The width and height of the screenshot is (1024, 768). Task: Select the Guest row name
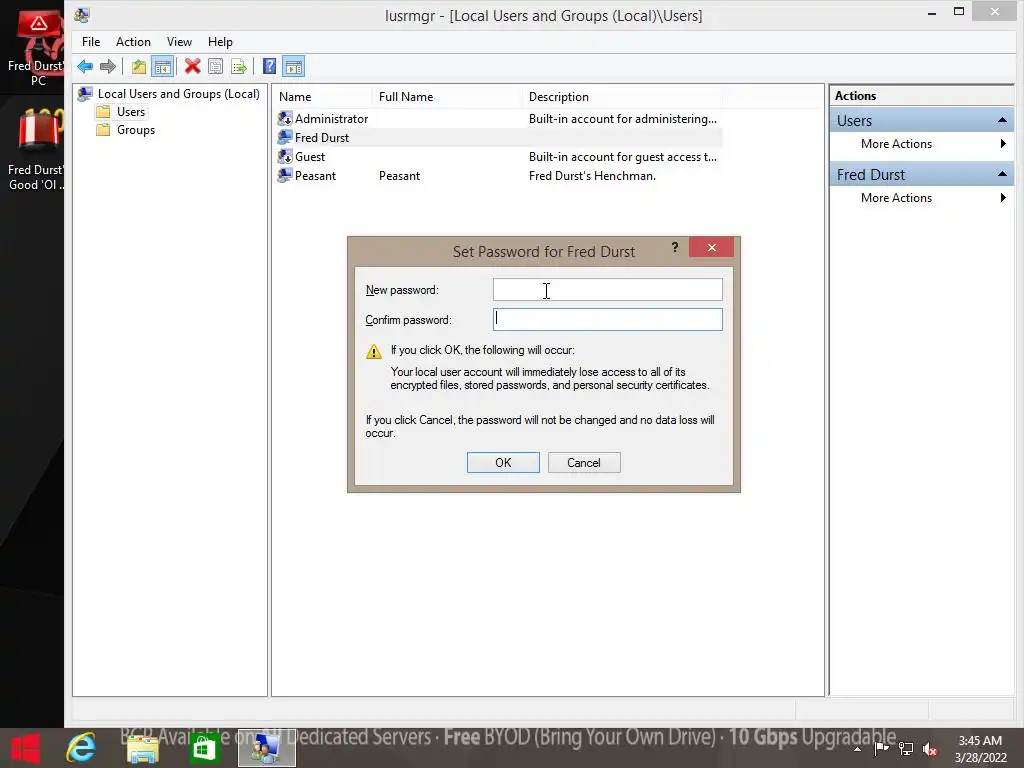pyautogui.click(x=310, y=157)
